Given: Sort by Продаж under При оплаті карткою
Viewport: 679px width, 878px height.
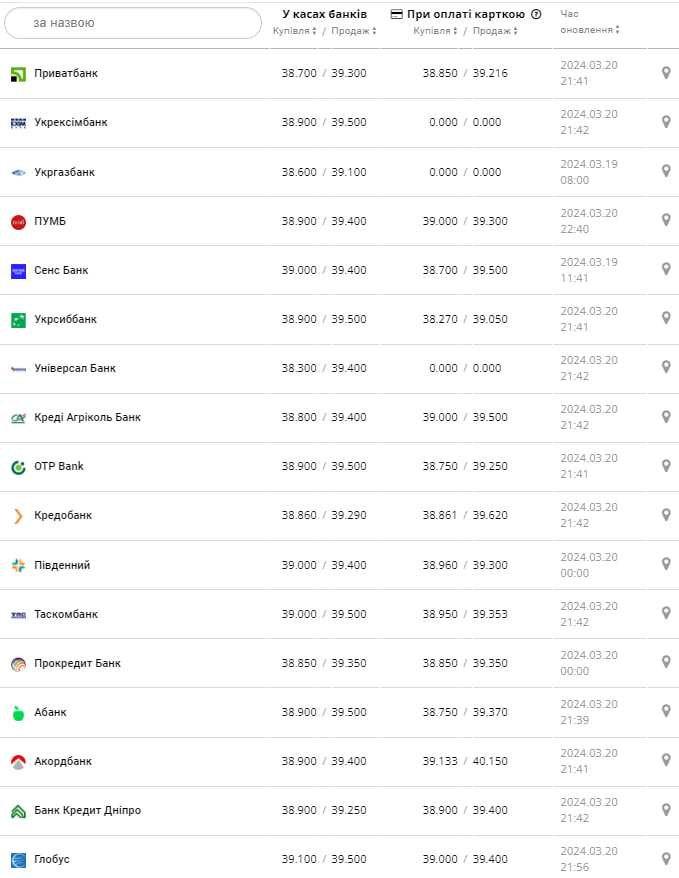Looking at the screenshot, I should pos(495,31).
